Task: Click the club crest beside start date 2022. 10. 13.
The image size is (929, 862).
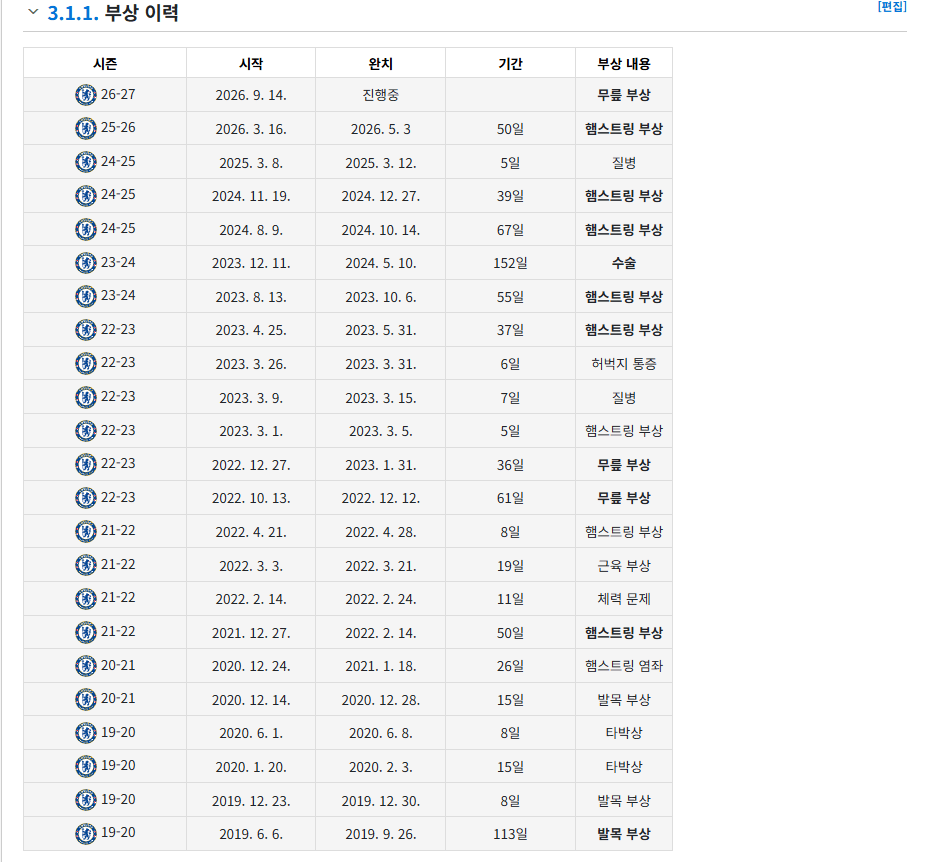Action: pyautogui.click(x=86, y=498)
